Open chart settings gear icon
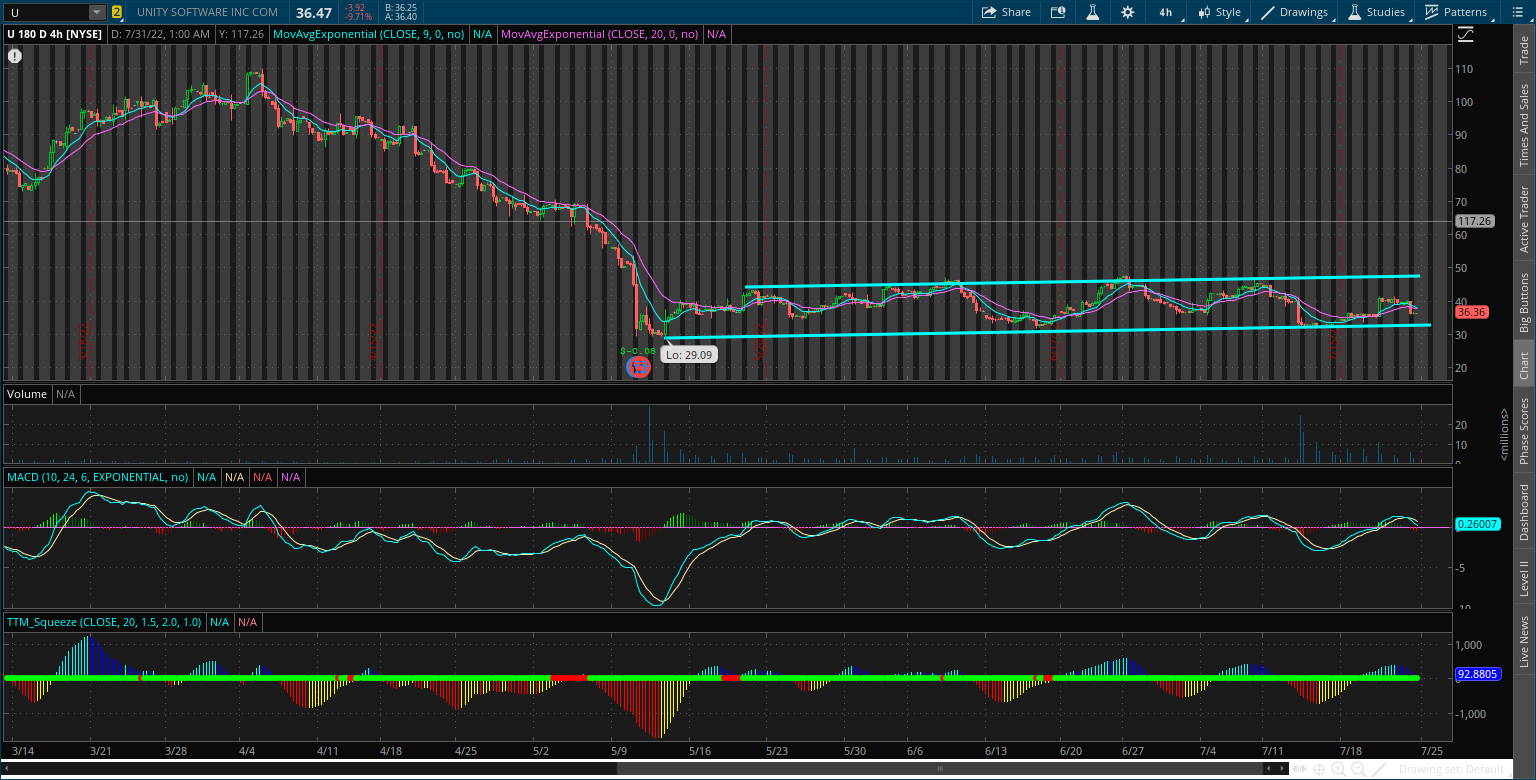This screenshot has height=780, width=1536. click(x=1128, y=12)
